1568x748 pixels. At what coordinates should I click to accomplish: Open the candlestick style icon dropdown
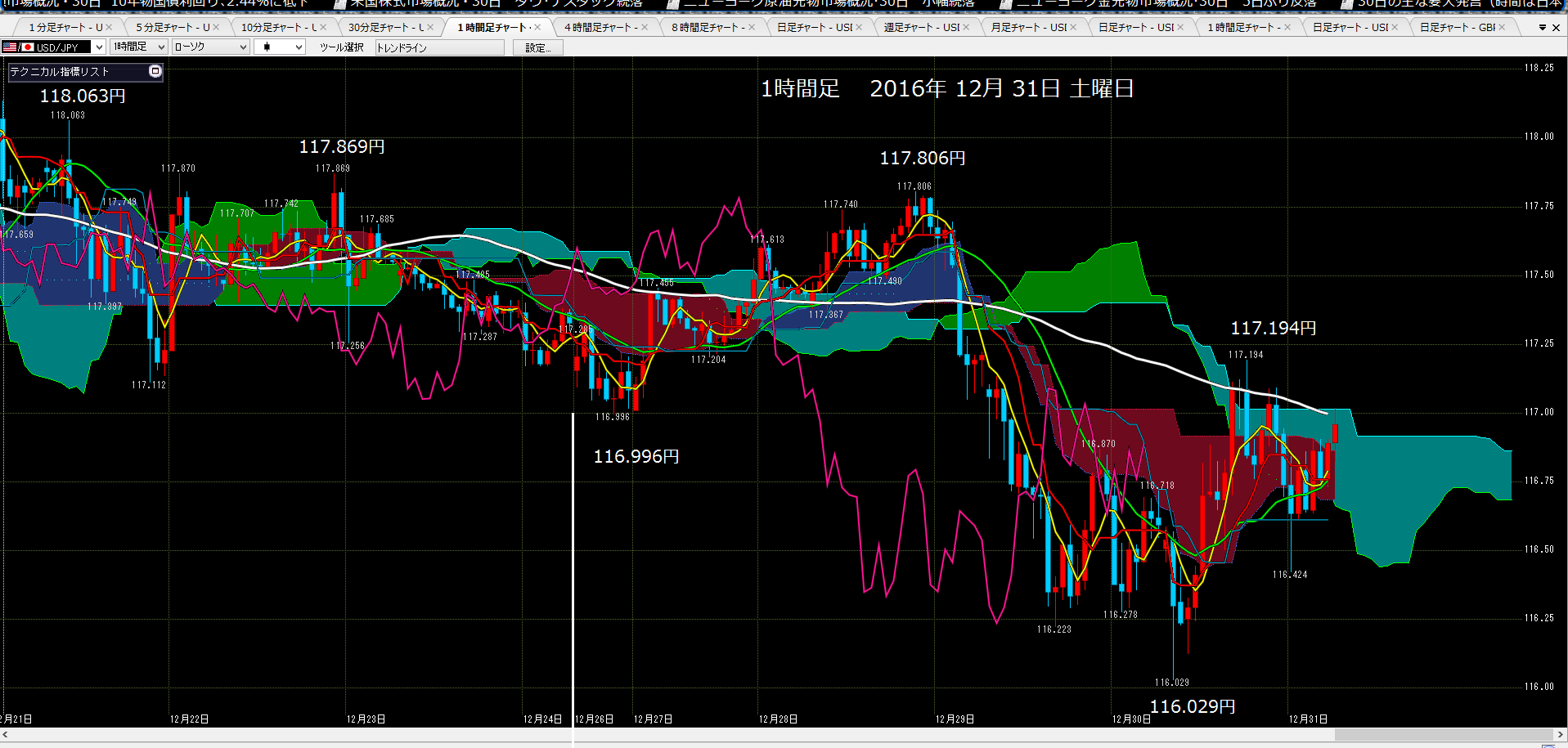pos(279,47)
